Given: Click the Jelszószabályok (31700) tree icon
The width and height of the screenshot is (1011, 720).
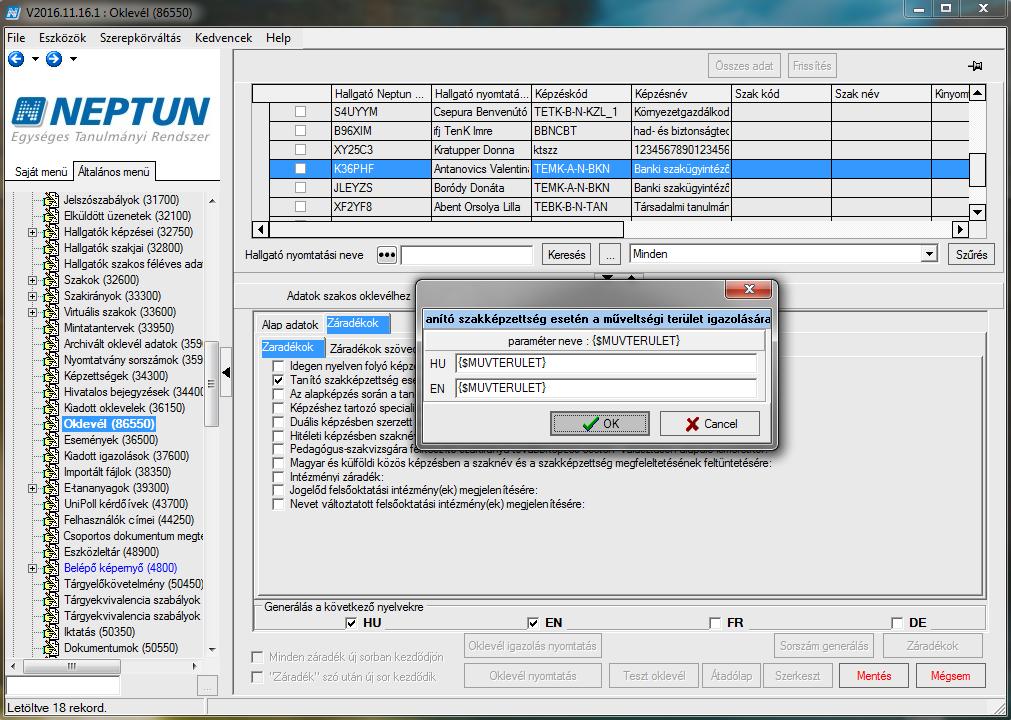Looking at the screenshot, I should (x=51, y=200).
